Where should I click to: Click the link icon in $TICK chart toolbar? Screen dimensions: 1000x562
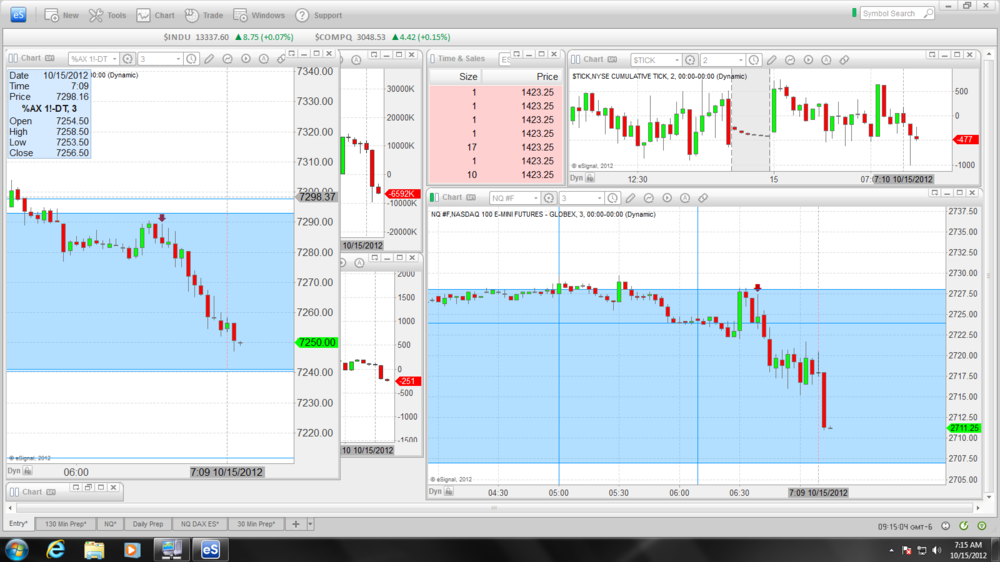pos(844,60)
